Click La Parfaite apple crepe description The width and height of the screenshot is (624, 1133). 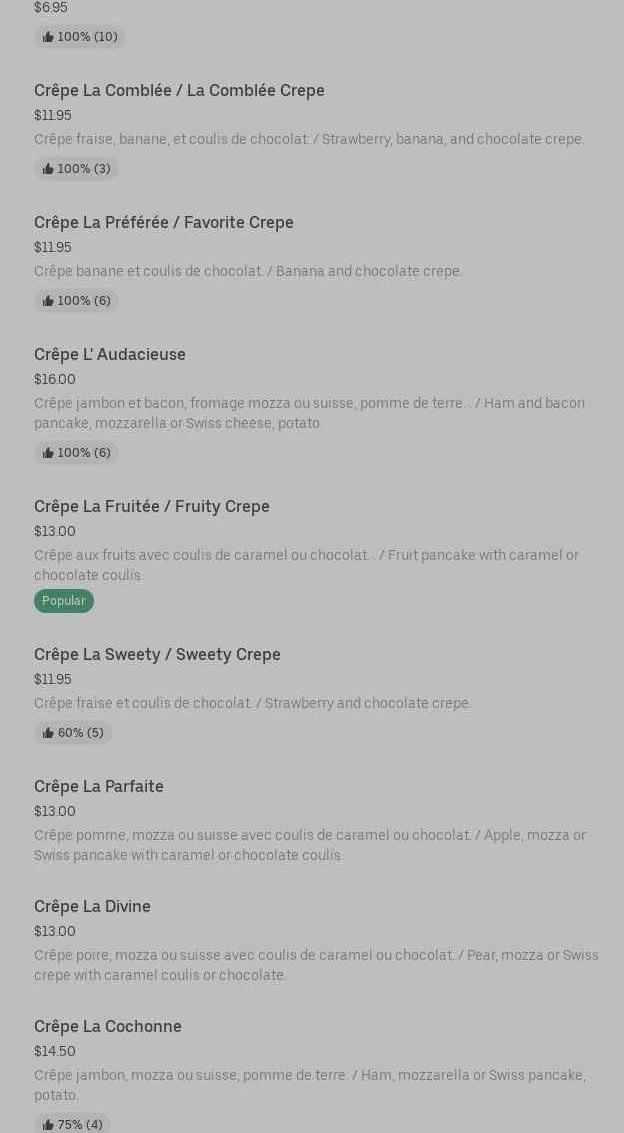[x=310, y=845]
